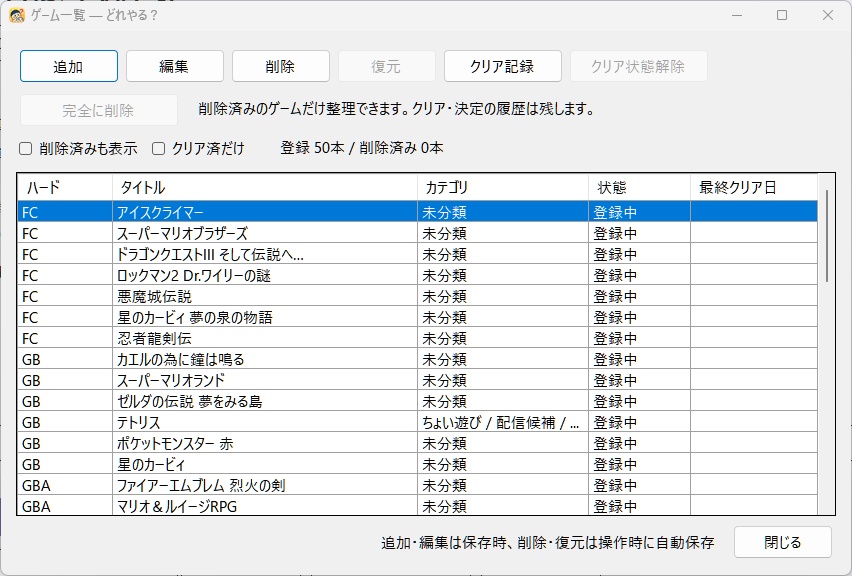Open the 編集 dialog for the selected game
This screenshot has width=852, height=576.
point(175,66)
